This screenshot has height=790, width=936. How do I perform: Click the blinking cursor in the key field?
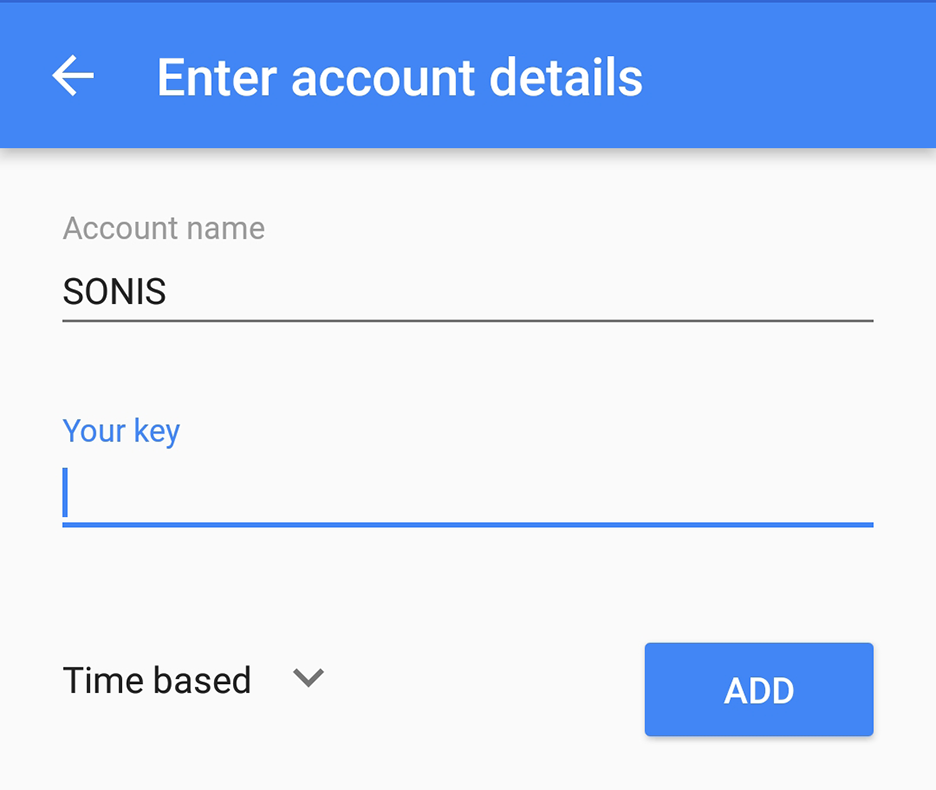tap(65, 493)
